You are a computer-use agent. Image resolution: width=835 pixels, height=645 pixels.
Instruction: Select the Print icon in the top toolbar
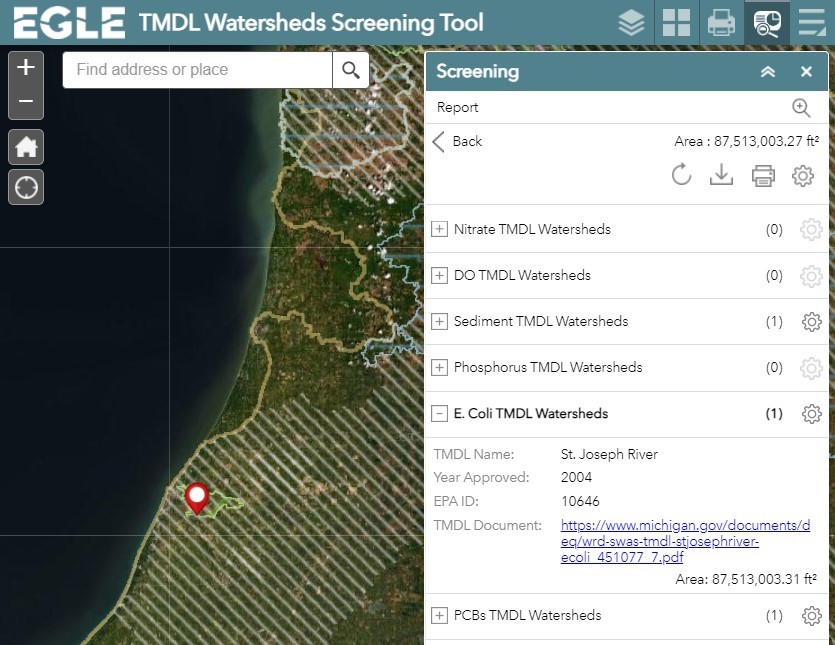[721, 22]
